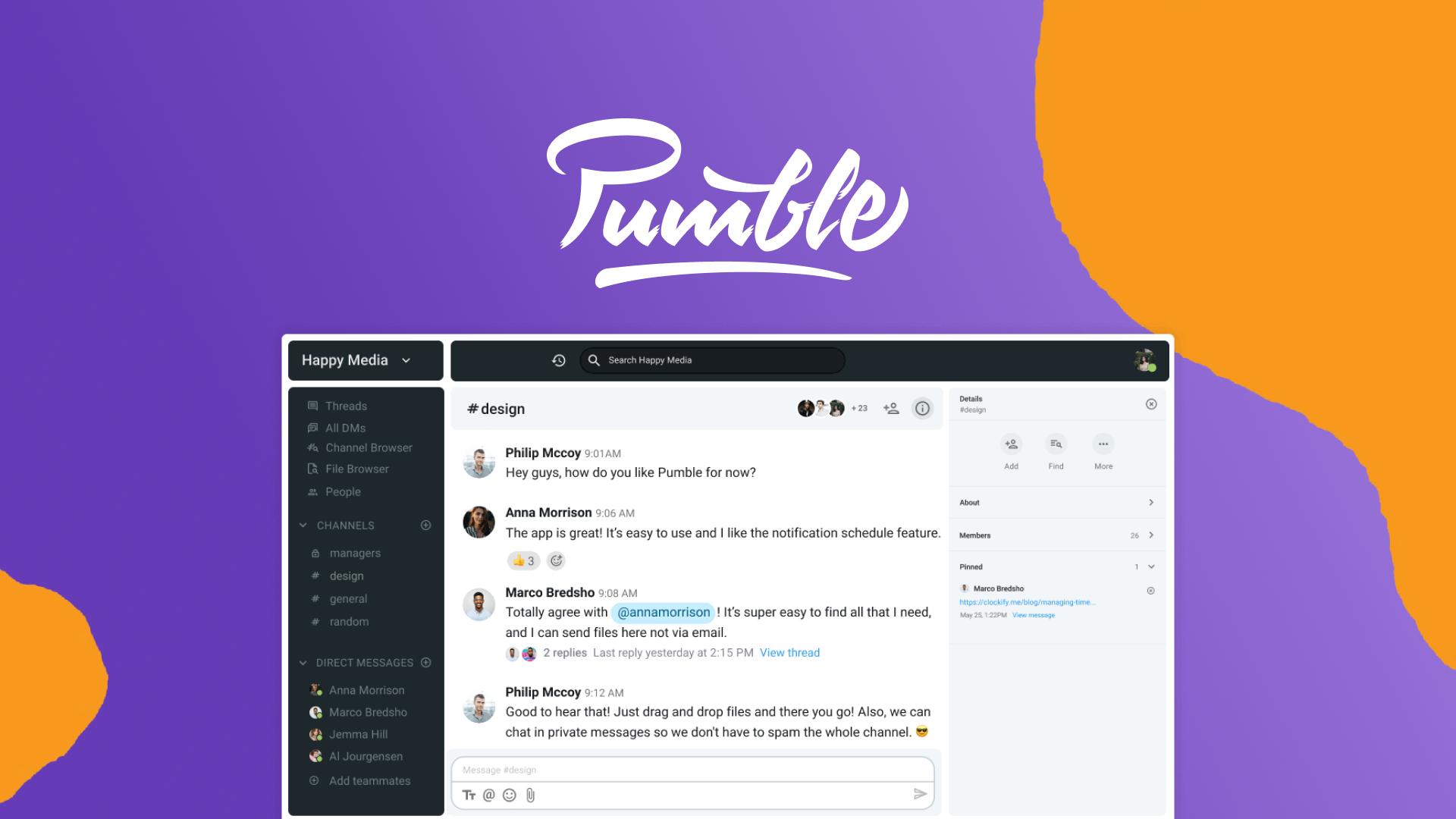Click the Message #design input field

point(695,770)
